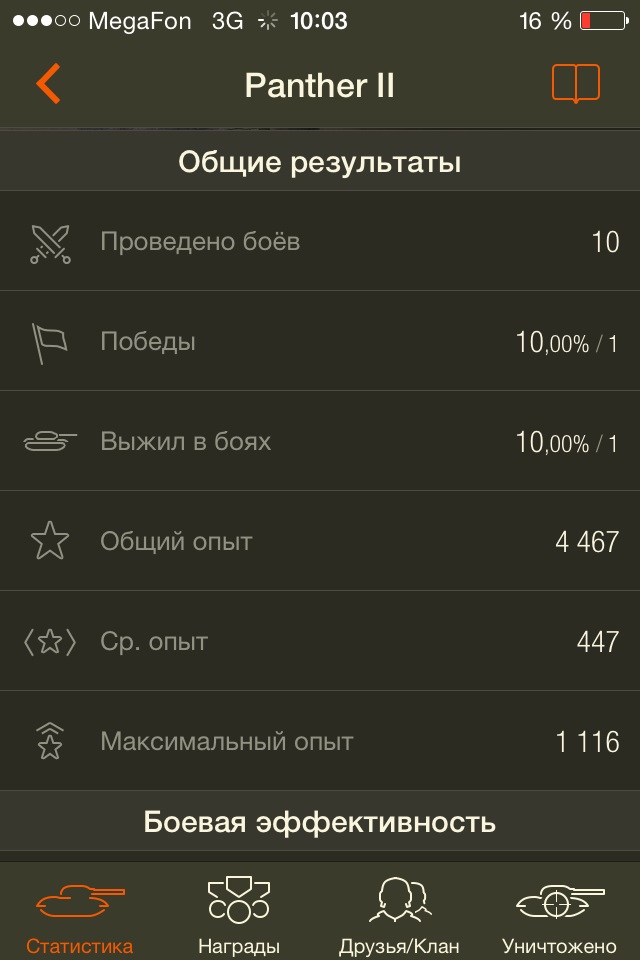Image resolution: width=640 pixels, height=960 pixels.
Task: Tap the flag icon beside Победы
Action: [x=49, y=343]
